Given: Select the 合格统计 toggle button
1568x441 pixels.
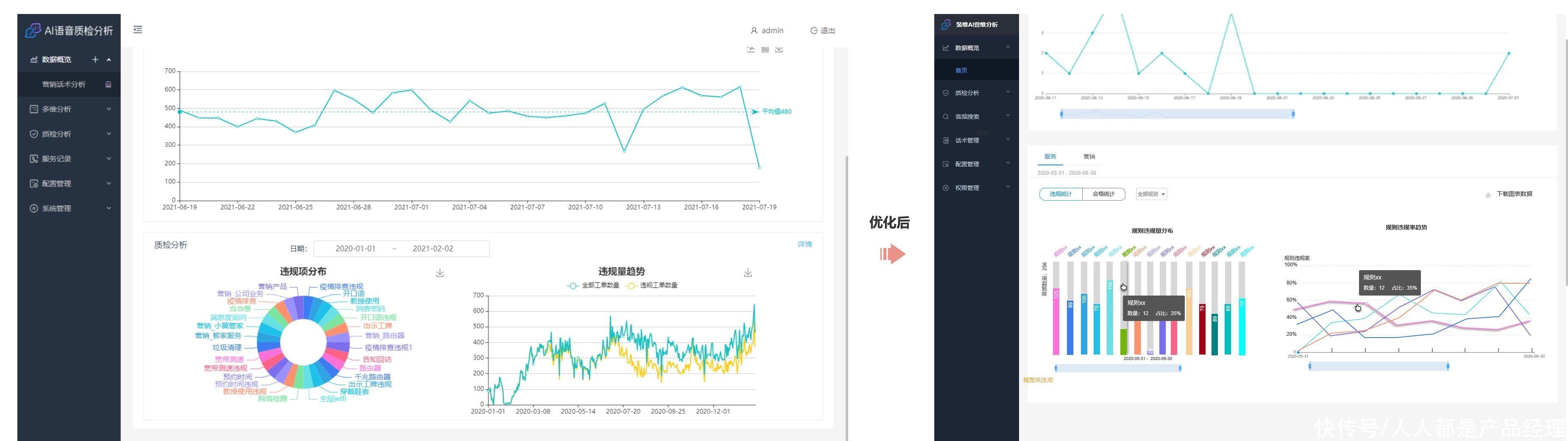Looking at the screenshot, I should pos(1103,194).
